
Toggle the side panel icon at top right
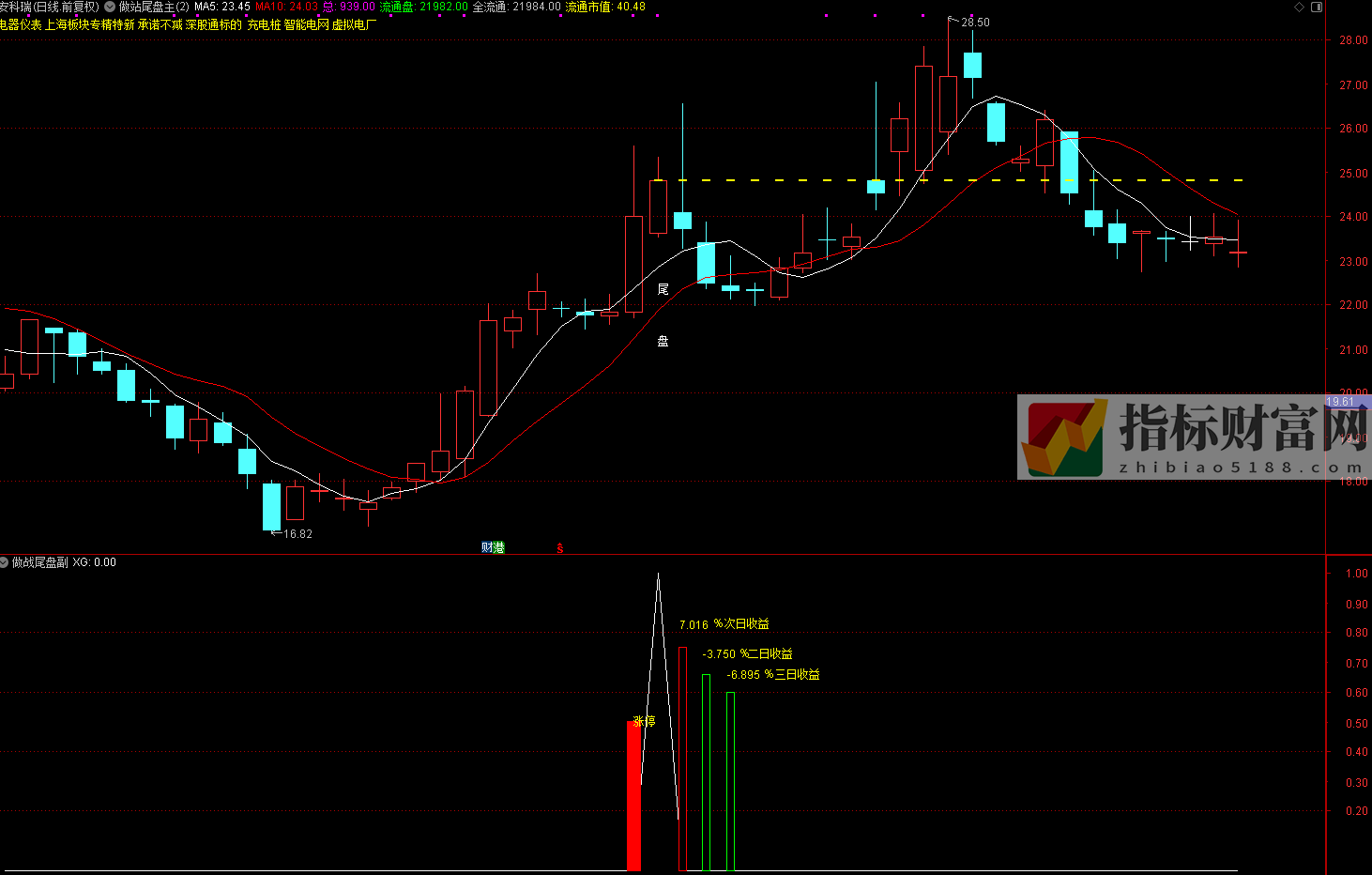click(x=1317, y=7)
